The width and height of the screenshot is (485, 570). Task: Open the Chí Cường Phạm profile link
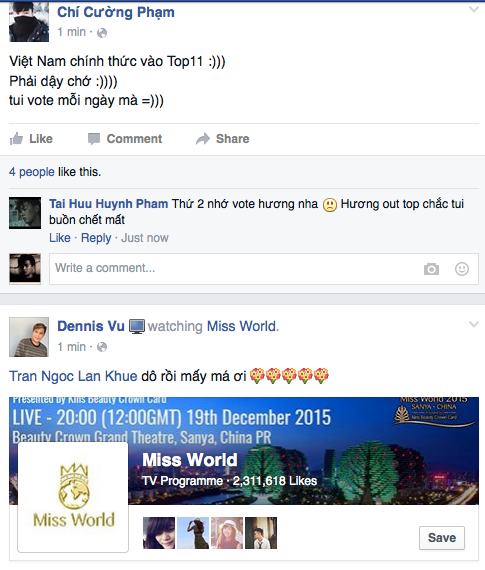[x=116, y=12]
